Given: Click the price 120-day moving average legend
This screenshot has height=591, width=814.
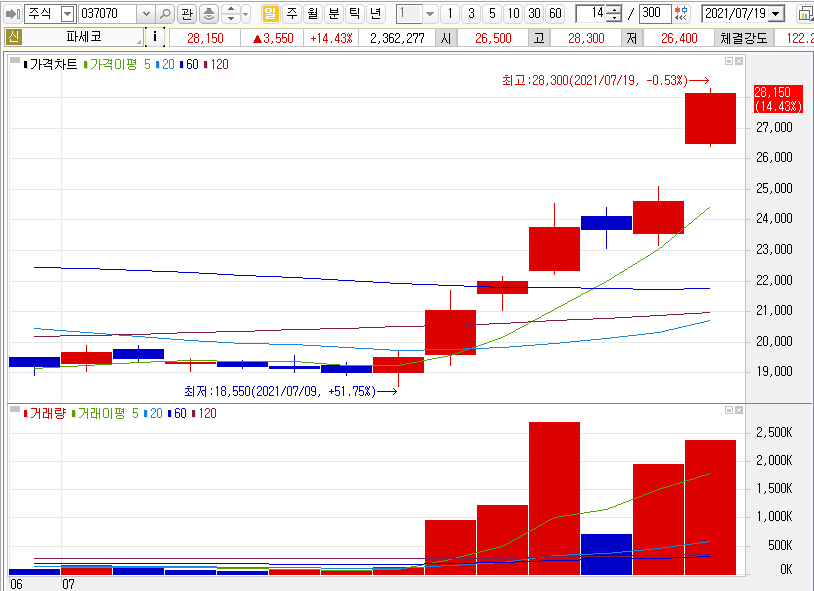Looking at the screenshot, I should (216, 64).
